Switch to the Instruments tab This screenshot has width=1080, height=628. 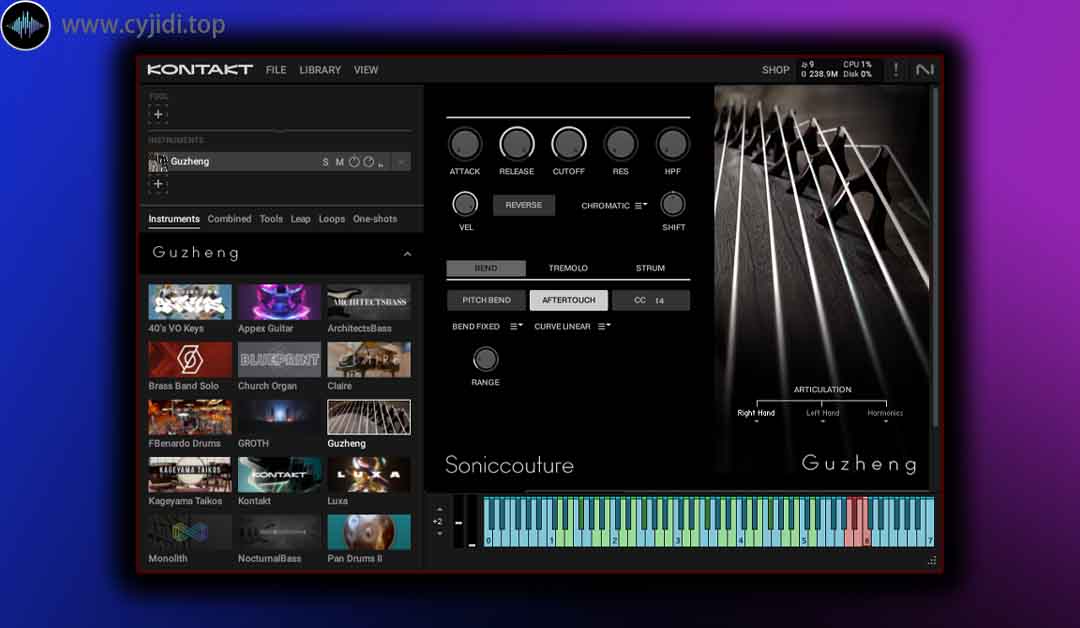point(174,219)
